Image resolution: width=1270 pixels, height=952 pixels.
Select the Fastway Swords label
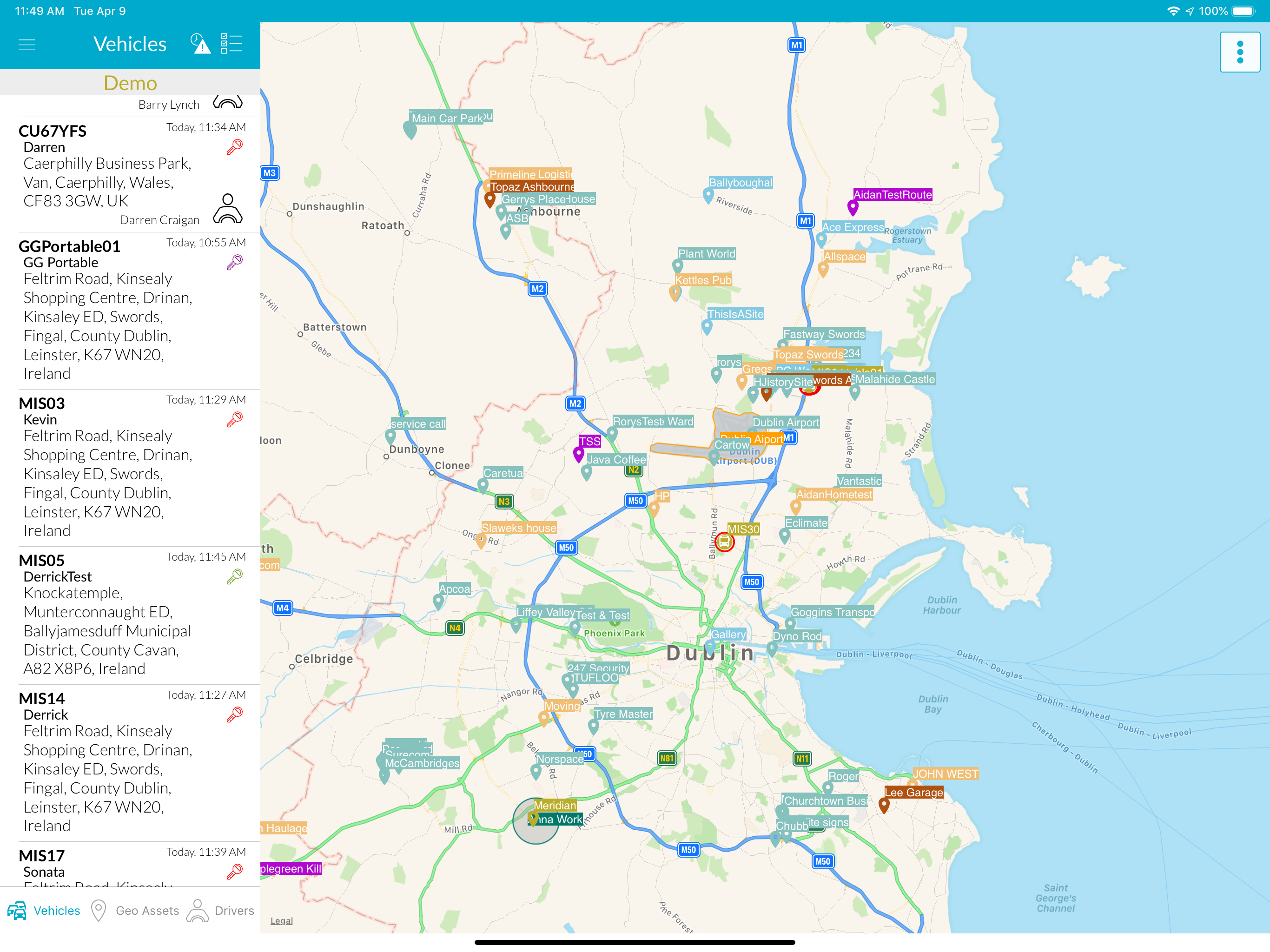(x=824, y=334)
